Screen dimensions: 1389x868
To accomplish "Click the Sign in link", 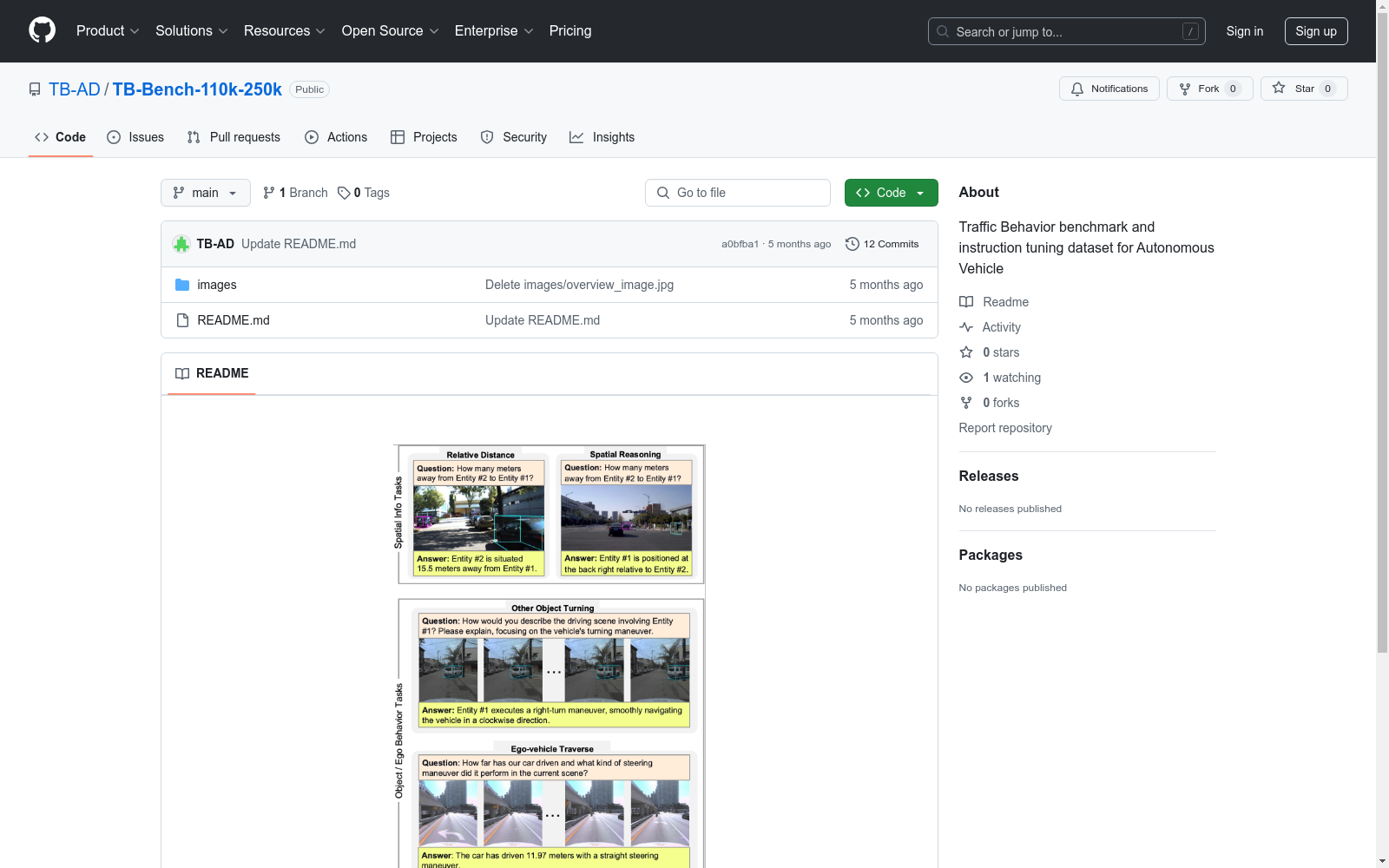I will (x=1244, y=31).
